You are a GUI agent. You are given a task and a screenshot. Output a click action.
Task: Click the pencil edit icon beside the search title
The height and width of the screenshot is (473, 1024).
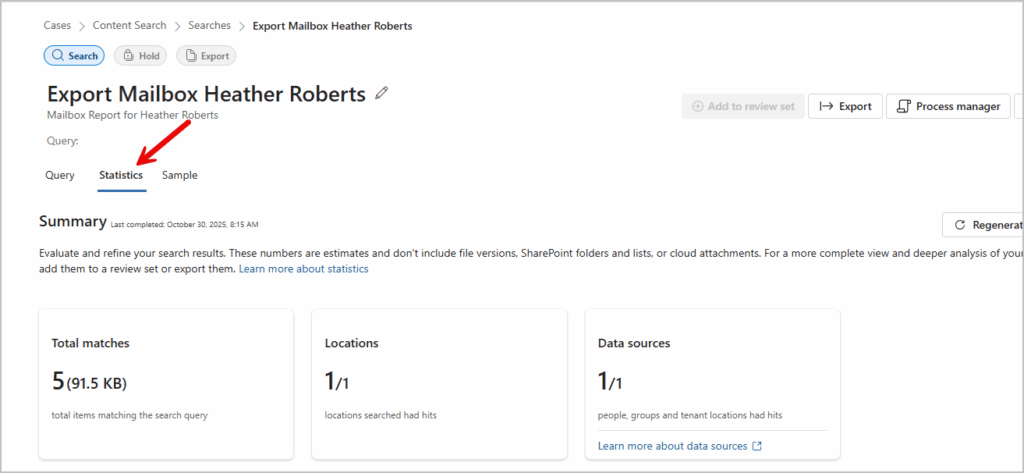pyautogui.click(x=381, y=94)
